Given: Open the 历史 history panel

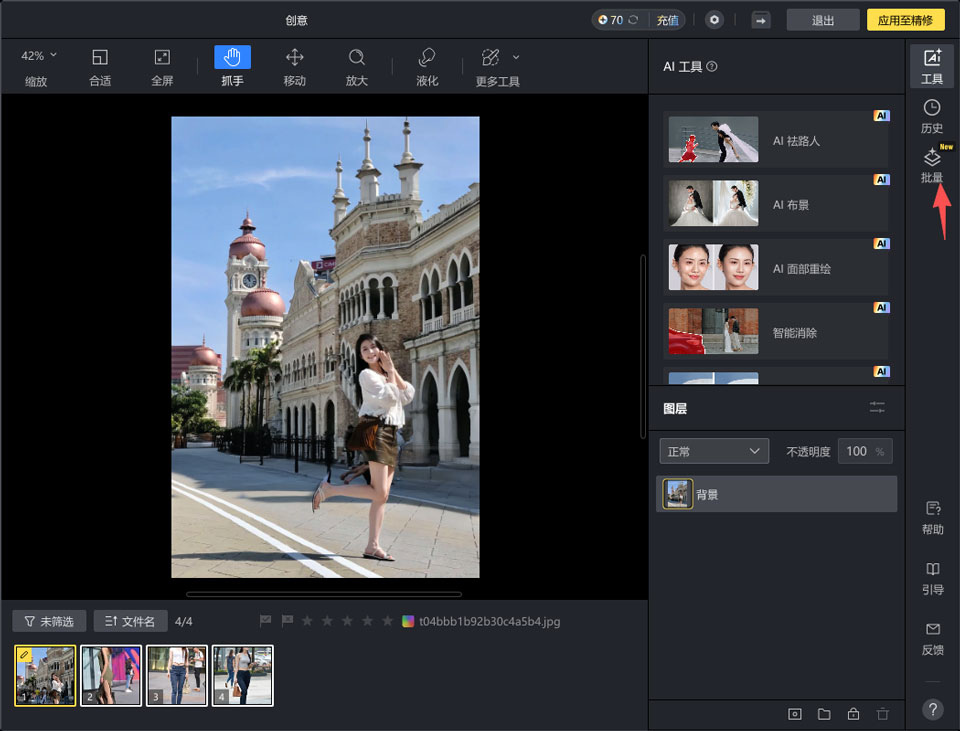Looking at the screenshot, I should (931, 115).
